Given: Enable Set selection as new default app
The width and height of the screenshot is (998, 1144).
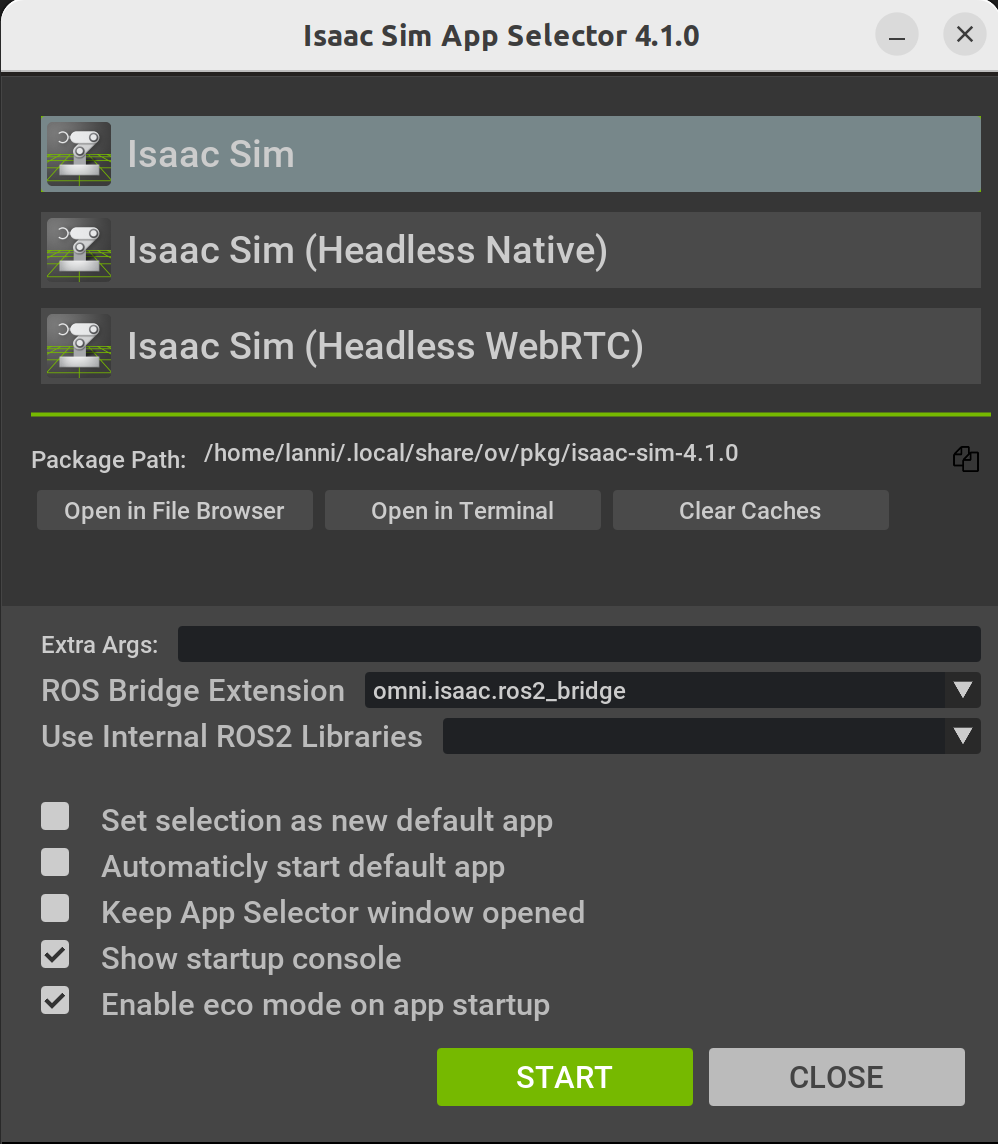Looking at the screenshot, I should pos(55,816).
